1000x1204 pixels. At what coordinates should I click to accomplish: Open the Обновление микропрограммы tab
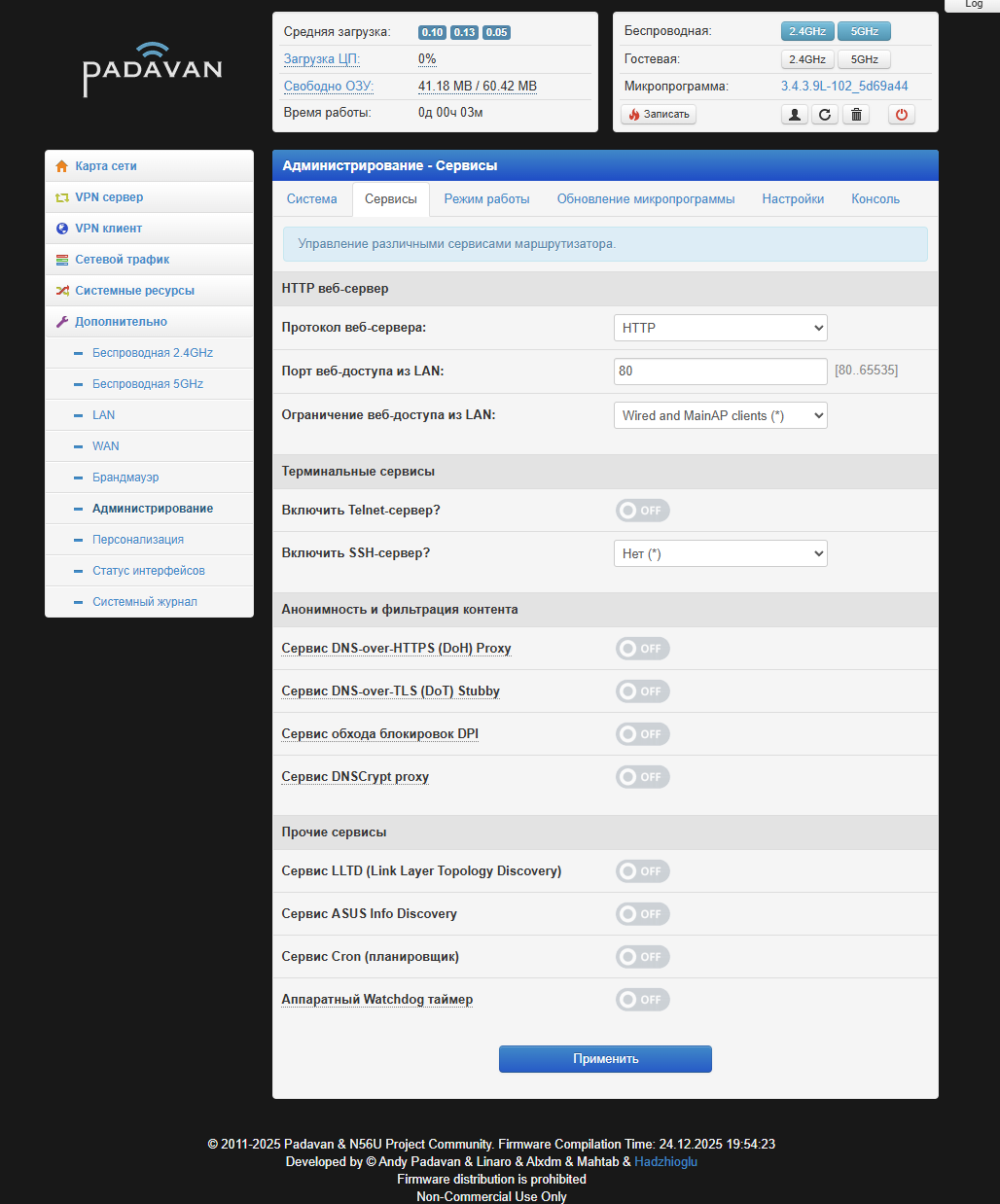tap(645, 199)
